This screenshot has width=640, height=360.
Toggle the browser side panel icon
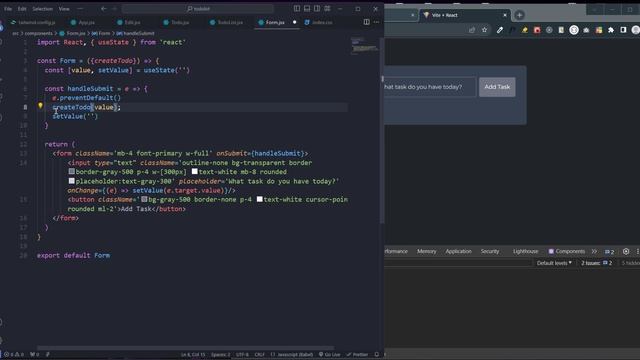click(x=623, y=30)
